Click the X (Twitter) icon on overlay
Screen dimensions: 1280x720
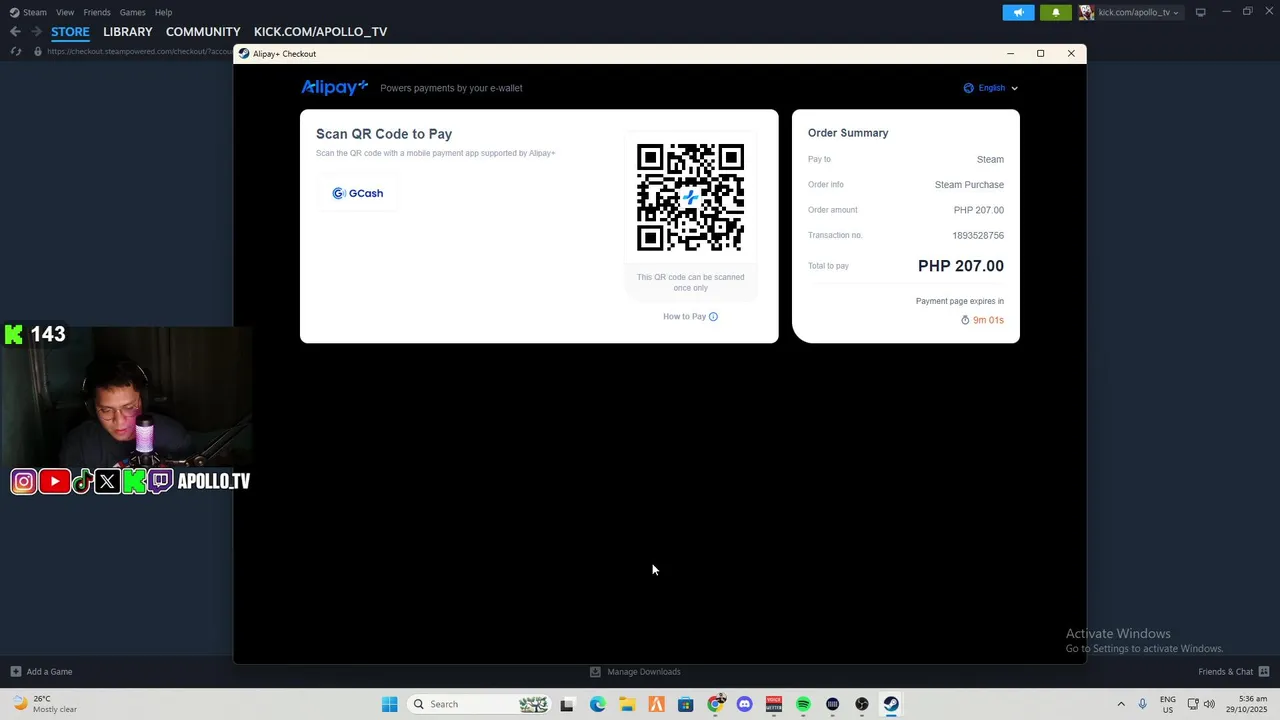(x=108, y=482)
